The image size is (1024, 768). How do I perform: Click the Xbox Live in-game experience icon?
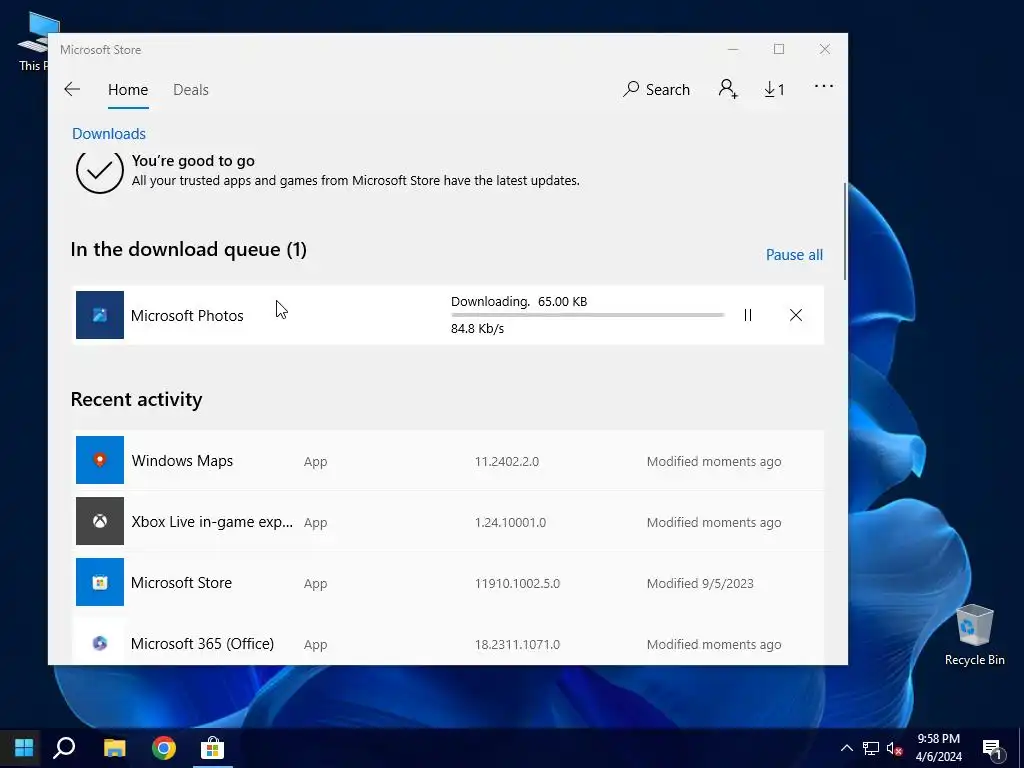[x=100, y=521]
